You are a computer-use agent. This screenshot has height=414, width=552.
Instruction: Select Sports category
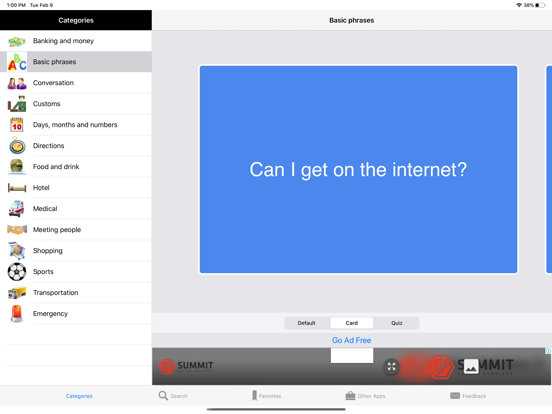(x=76, y=271)
